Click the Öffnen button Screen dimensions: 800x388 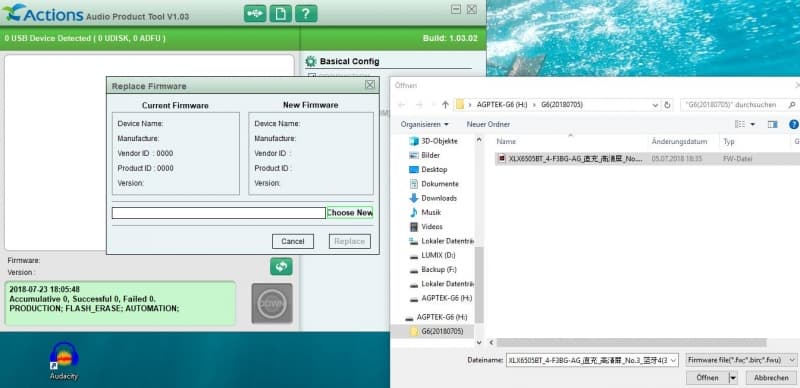coord(708,378)
